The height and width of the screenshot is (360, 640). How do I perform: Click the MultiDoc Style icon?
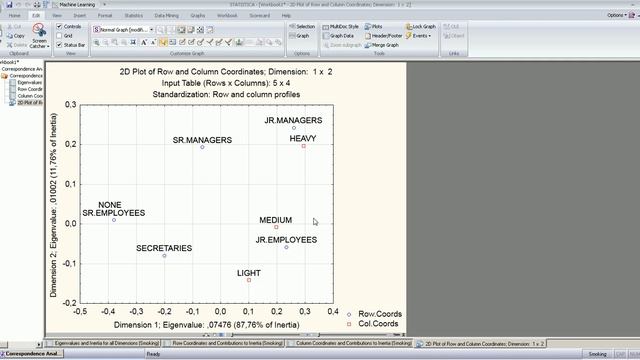326,27
